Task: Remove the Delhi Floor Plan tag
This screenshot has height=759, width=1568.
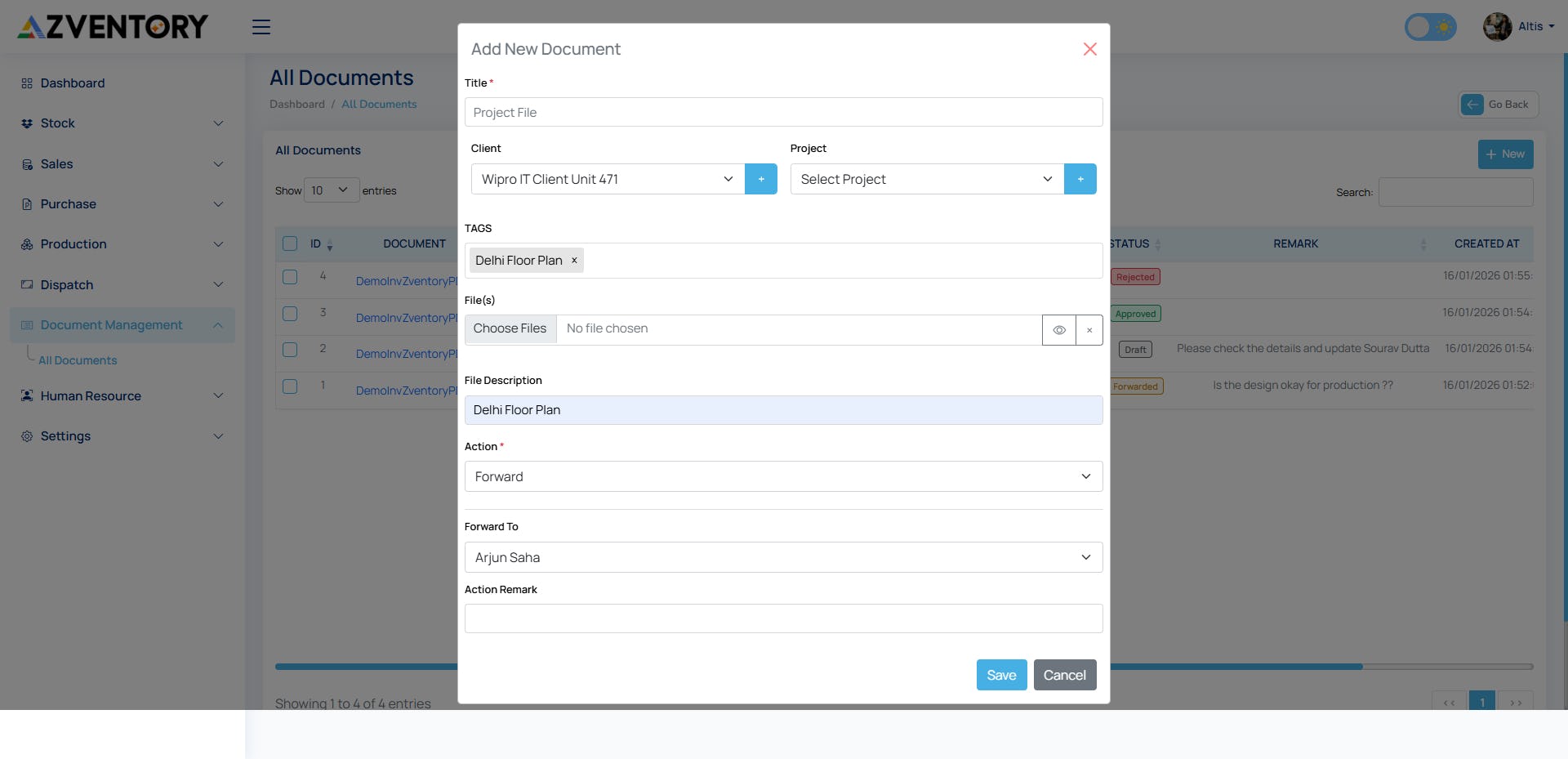Action: [x=574, y=260]
